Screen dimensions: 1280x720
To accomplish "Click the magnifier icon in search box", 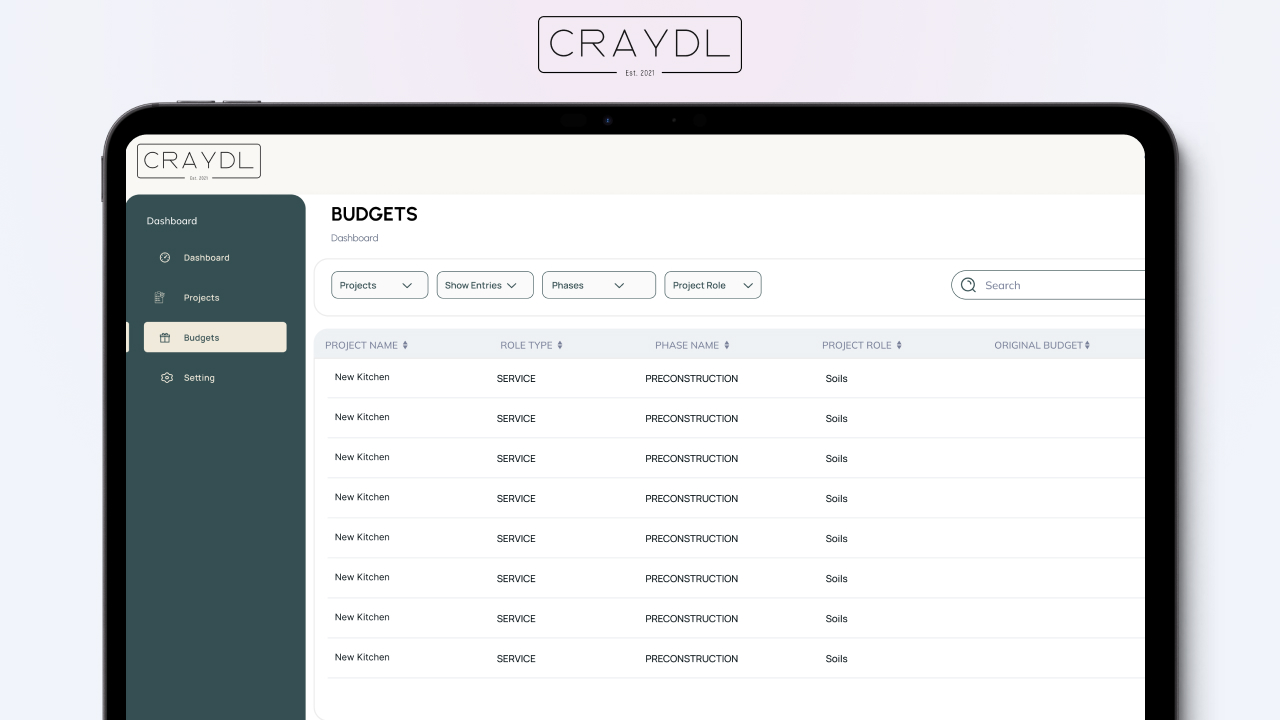I will [968, 285].
